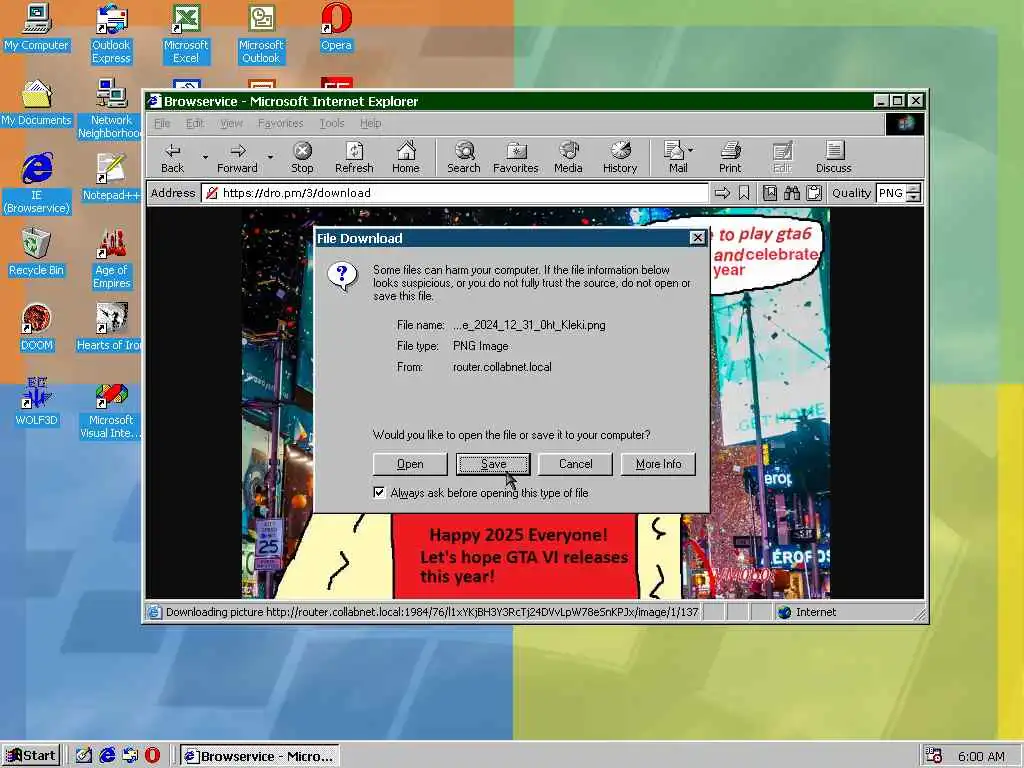This screenshot has width=1024, height=768.
Task: Go back with the Back toolbar button
Action: 172,157
